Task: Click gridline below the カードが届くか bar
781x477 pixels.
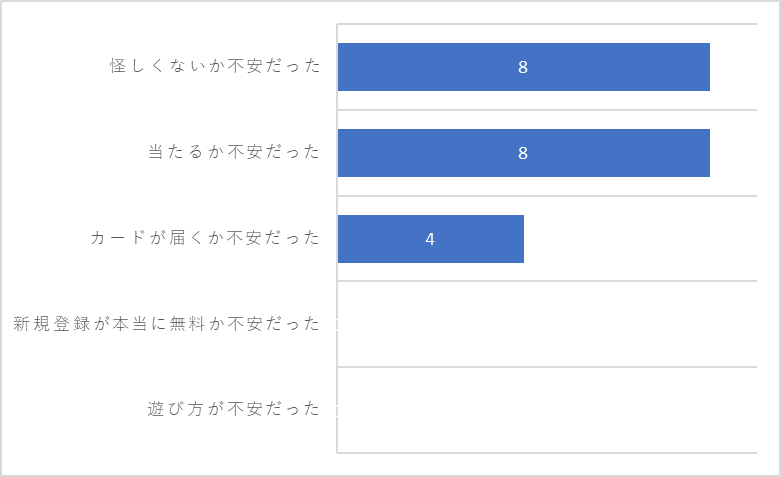Action: click(x=547, y=281)
